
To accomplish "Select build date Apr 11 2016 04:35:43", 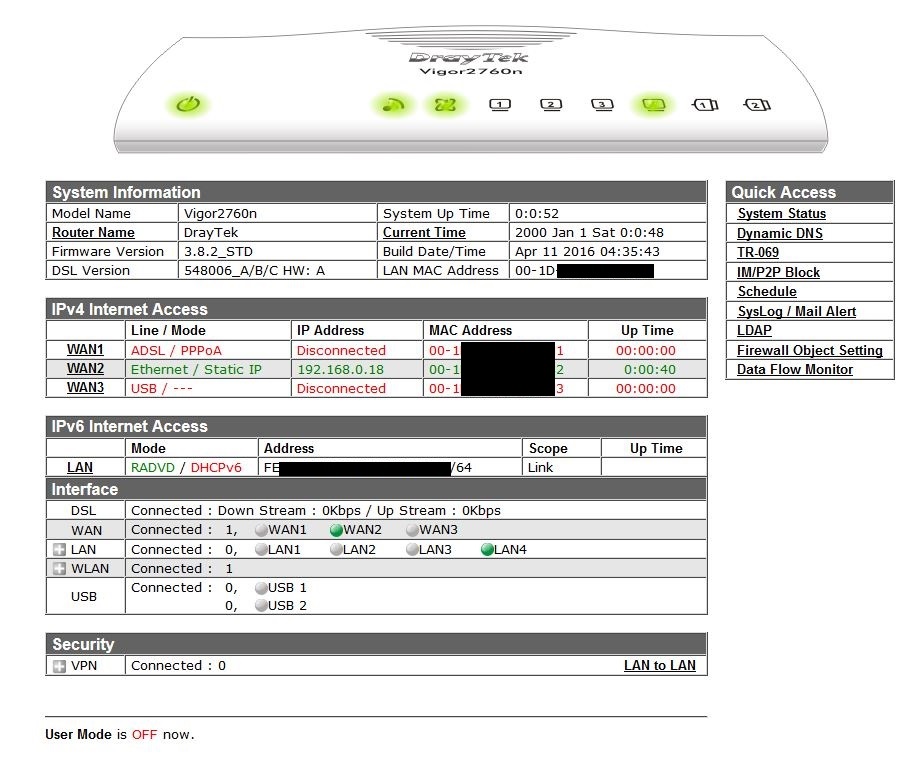I will click(587, 252).
